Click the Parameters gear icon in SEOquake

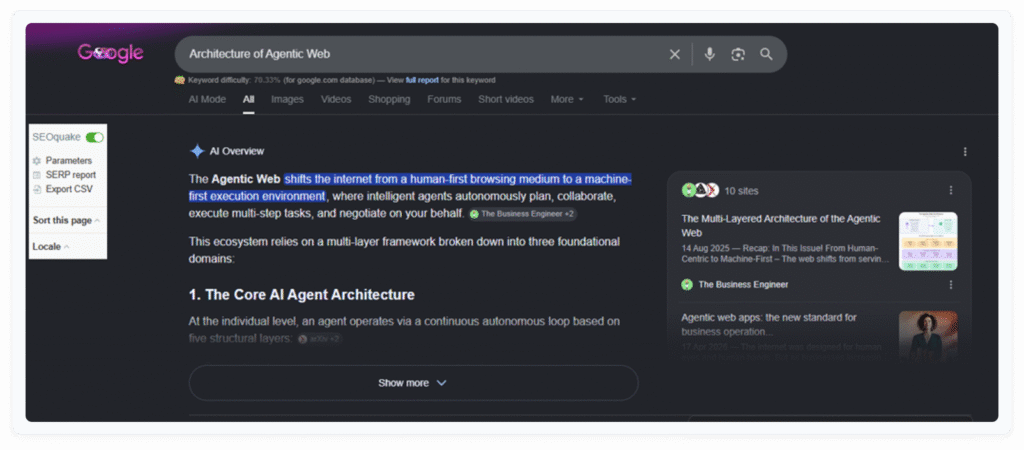(37, 161)
